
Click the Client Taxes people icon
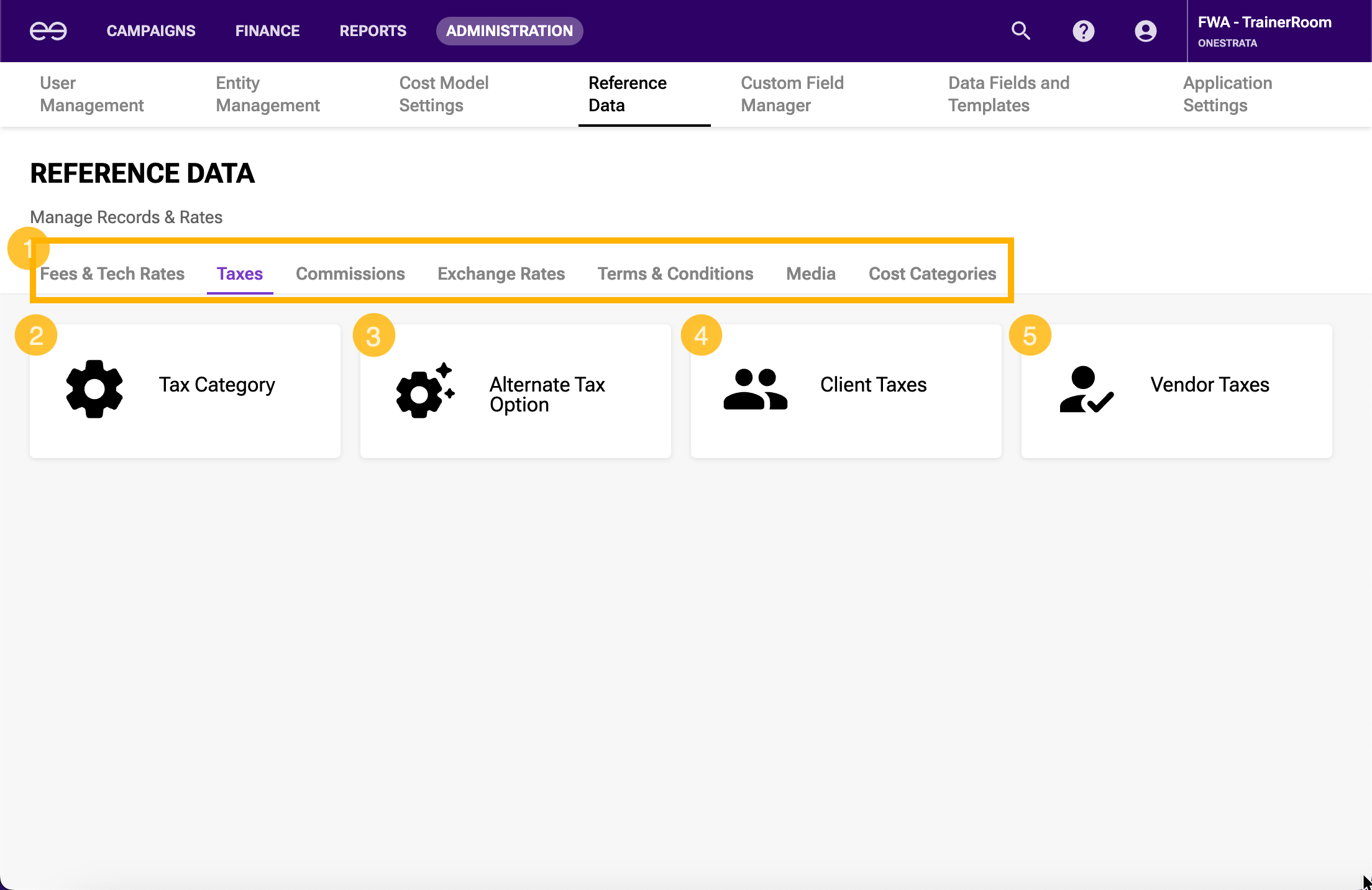(755, 389)
